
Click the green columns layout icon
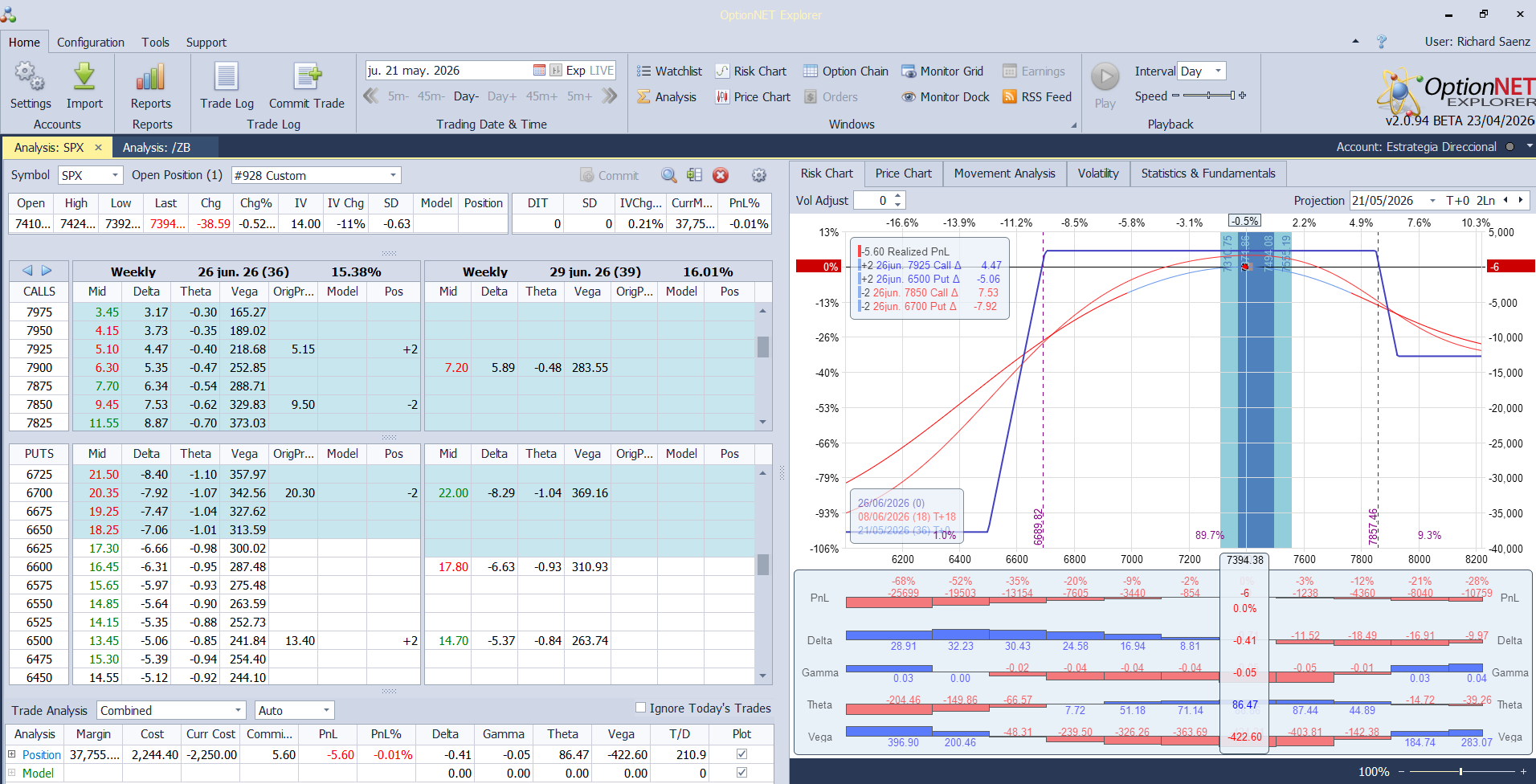point(695,175)
